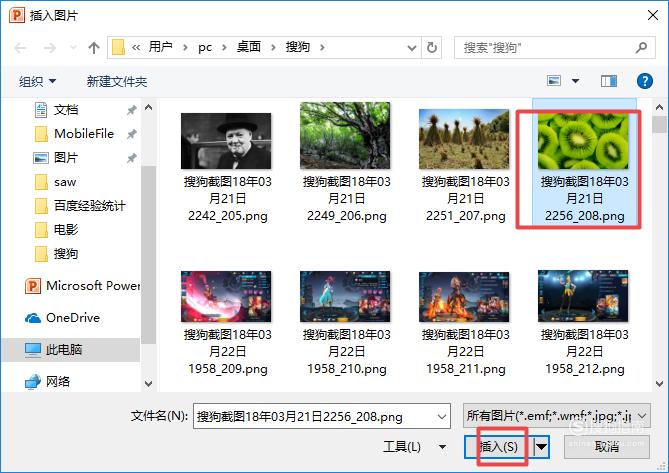669x473 pixels.
Task: Go forward using the forward arrow
Action: (50, 48)
